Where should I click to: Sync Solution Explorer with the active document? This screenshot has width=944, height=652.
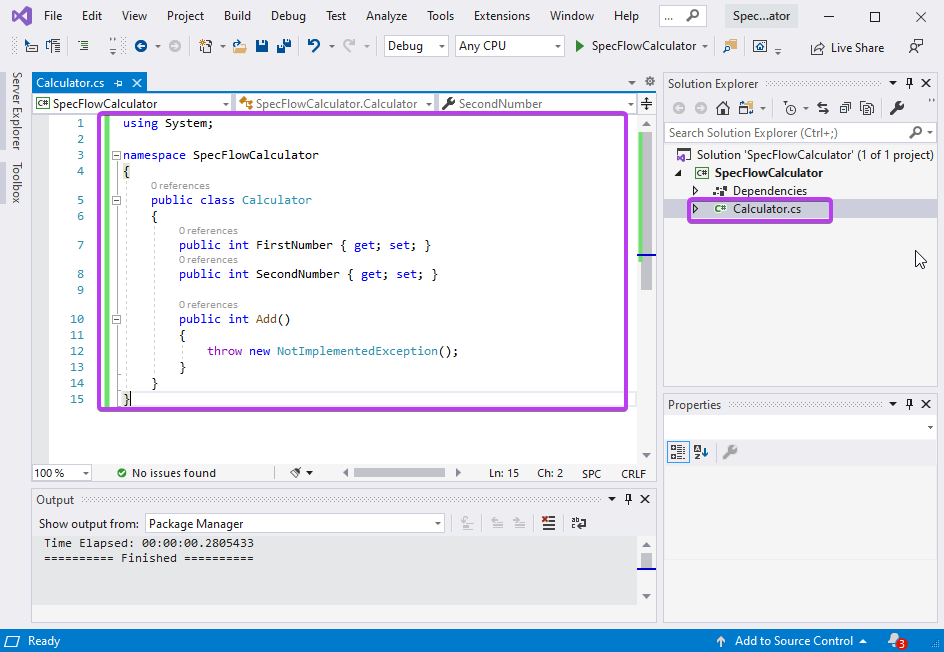click(x=823, y=108)
